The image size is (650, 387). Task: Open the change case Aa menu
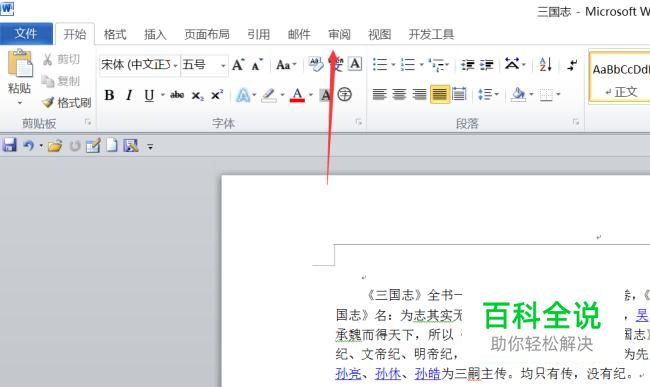pyautogui.click(x=286, y=65)
